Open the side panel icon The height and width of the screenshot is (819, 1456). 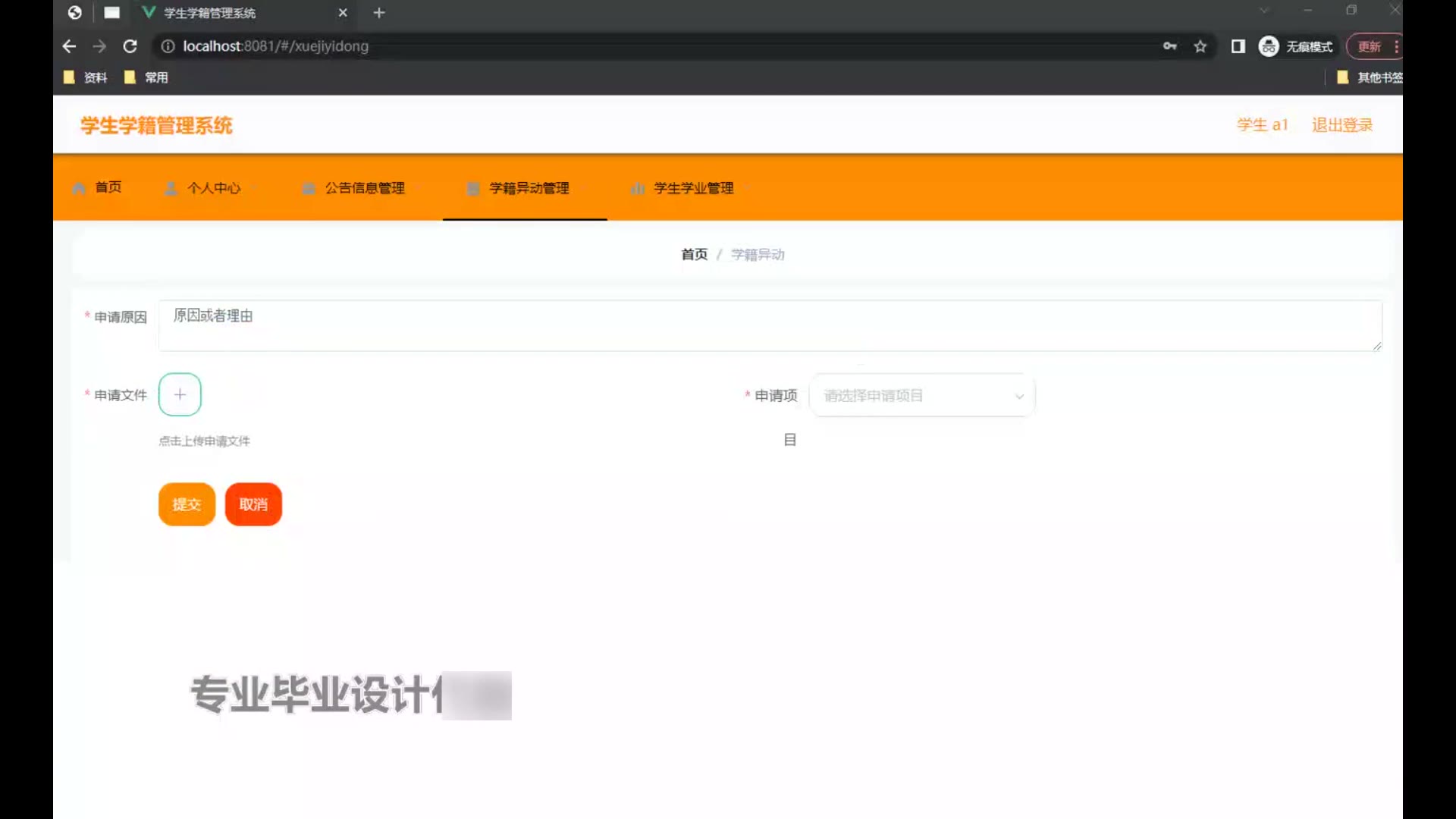coord(1238,46)
